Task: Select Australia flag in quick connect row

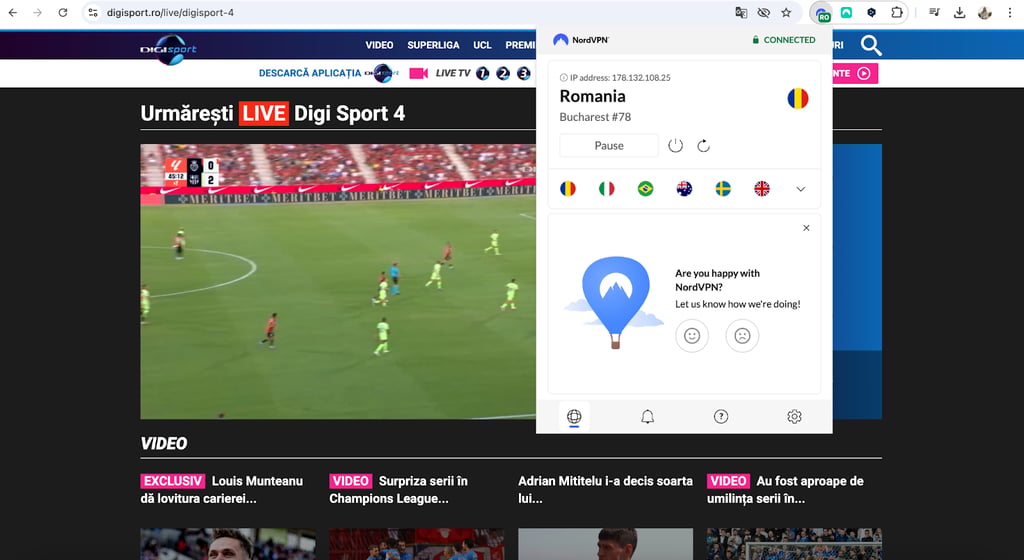Action: 684,189
